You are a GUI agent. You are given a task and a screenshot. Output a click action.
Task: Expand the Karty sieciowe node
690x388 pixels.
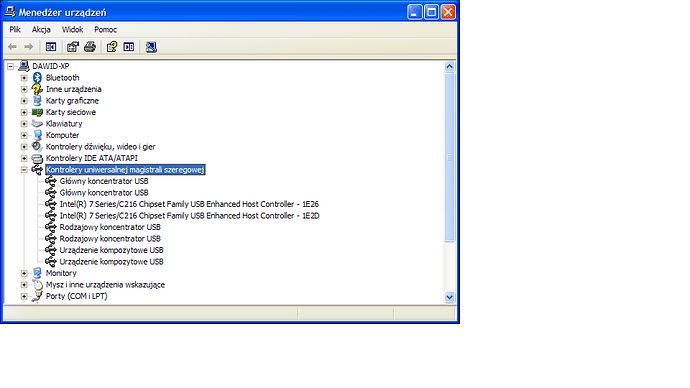(24, 112)
